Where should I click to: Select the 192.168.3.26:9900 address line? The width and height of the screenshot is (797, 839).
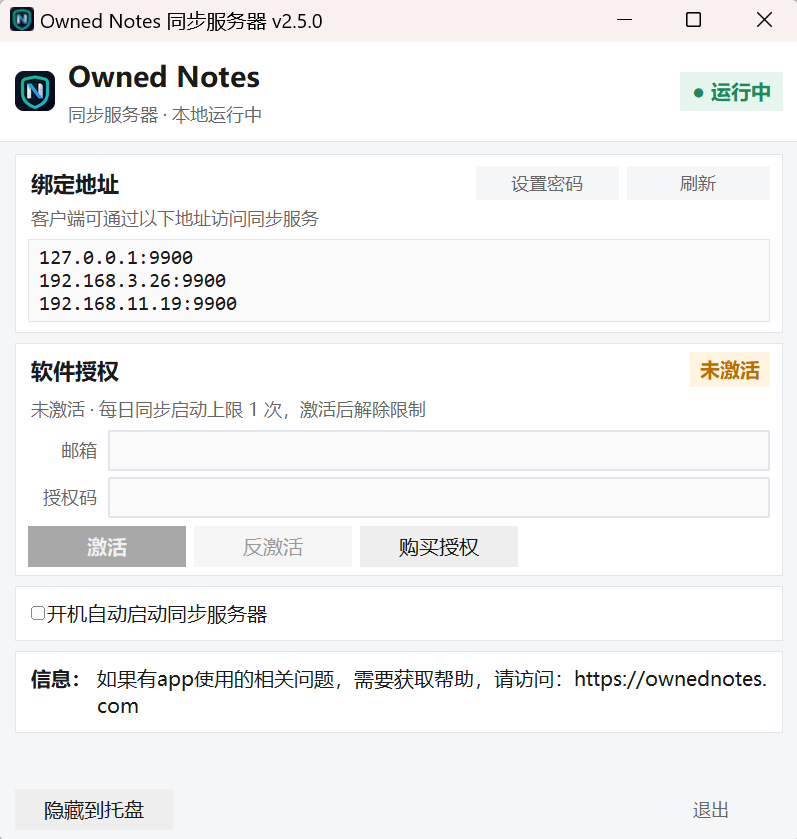pos(133,280)
